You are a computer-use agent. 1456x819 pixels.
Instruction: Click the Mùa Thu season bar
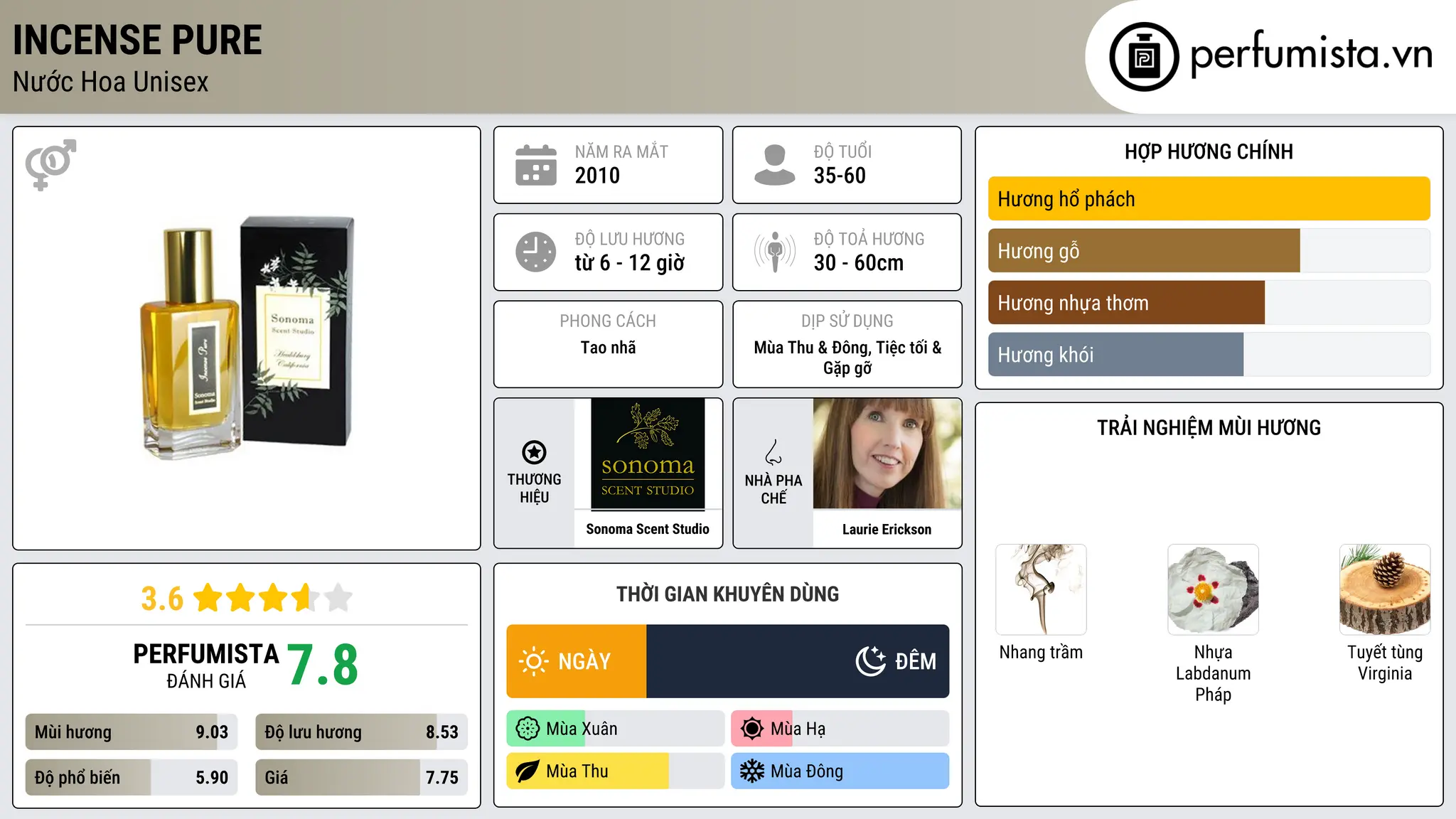pyautogui.click(x=615, y=771)
